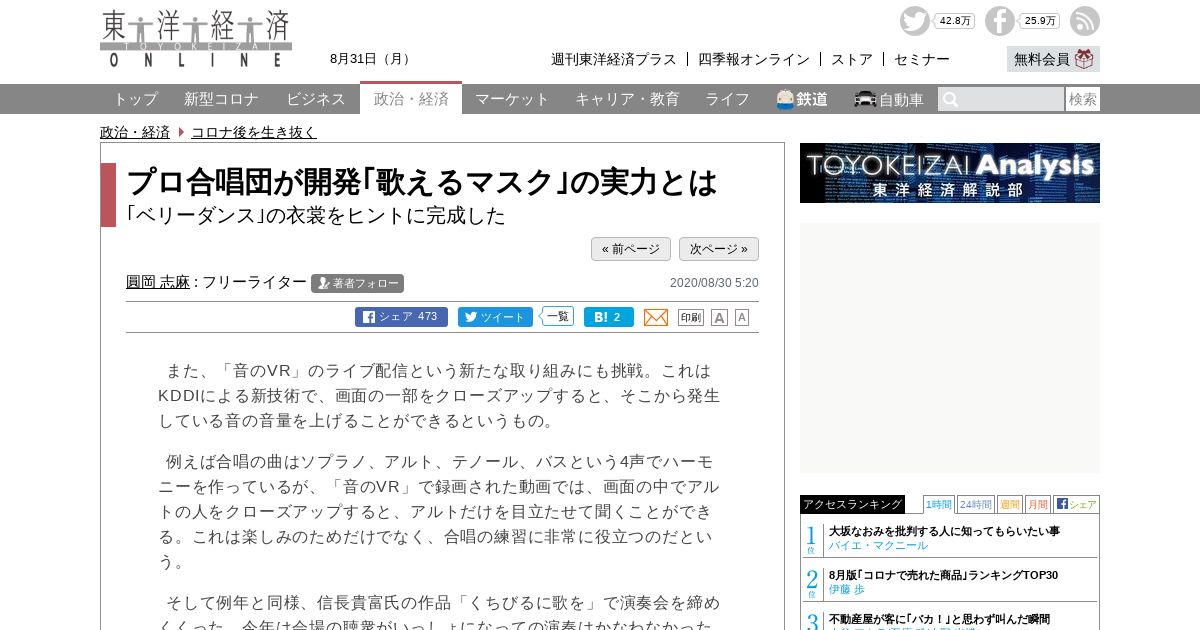Open the Facebook page icon in header
This screenshot has height=630, width=1200.
[999, 21]
